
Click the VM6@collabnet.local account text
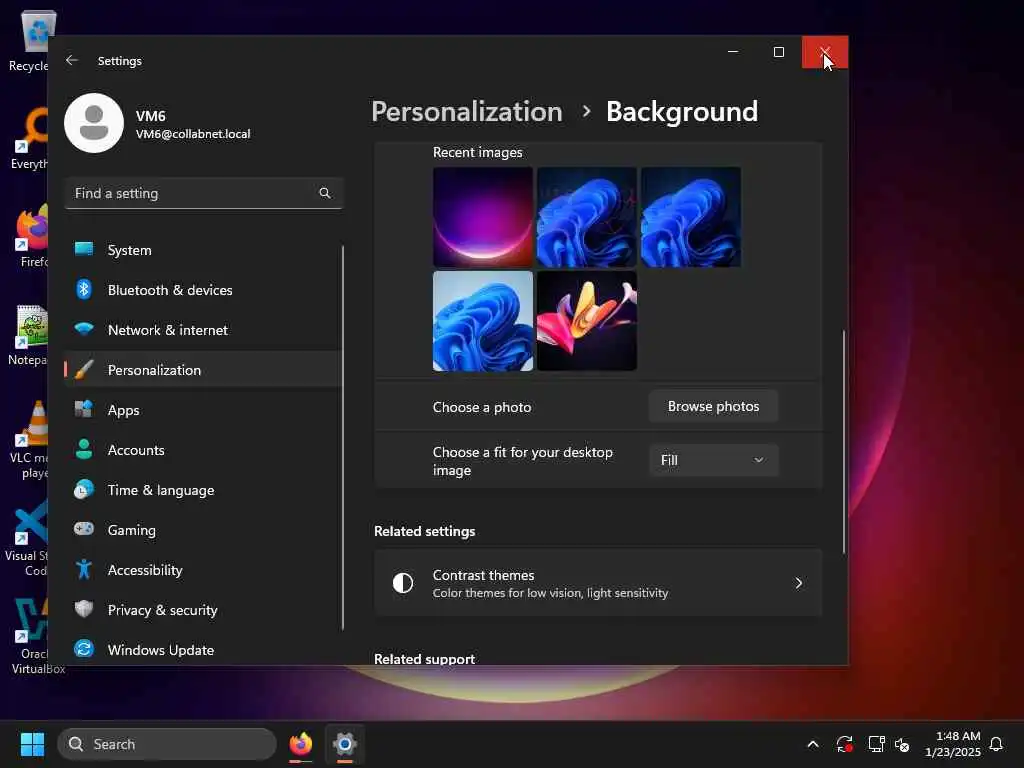click(193, 134)
